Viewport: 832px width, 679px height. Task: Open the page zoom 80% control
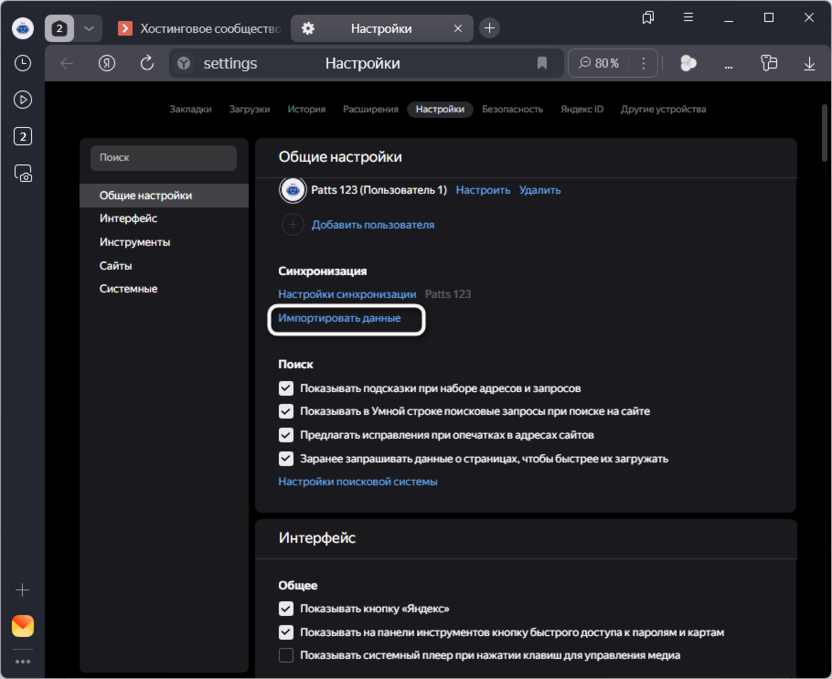[x=598, y=63]
